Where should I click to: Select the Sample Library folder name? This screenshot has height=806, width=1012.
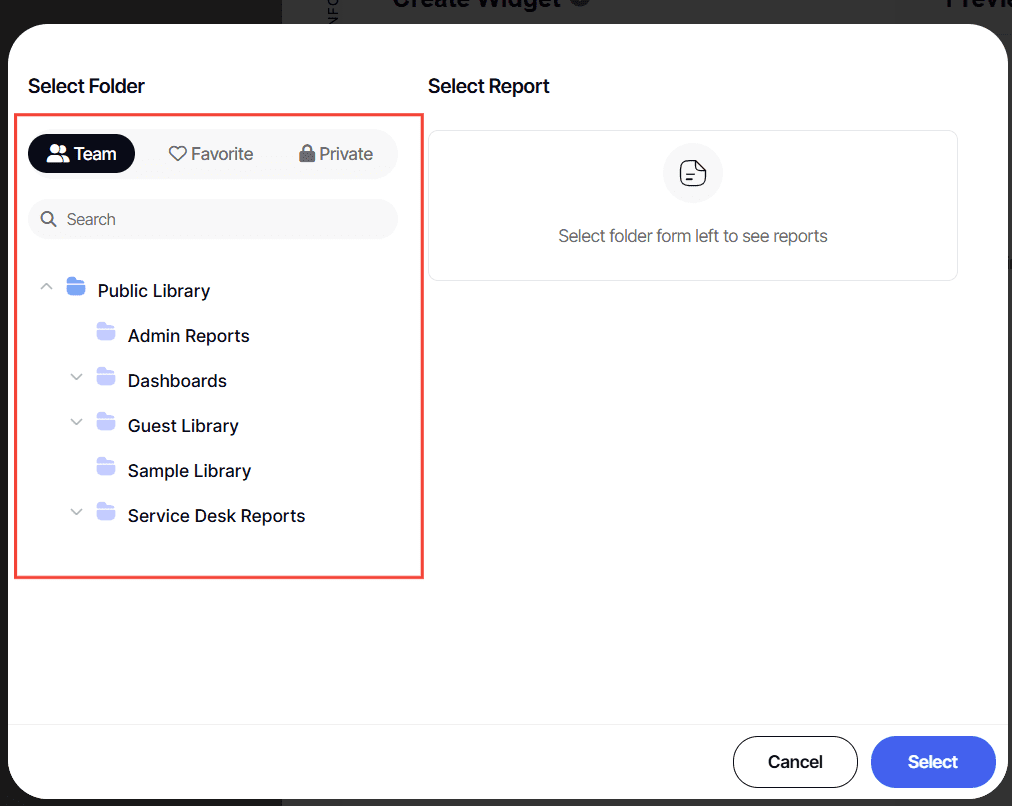click(x=189, y=471)
